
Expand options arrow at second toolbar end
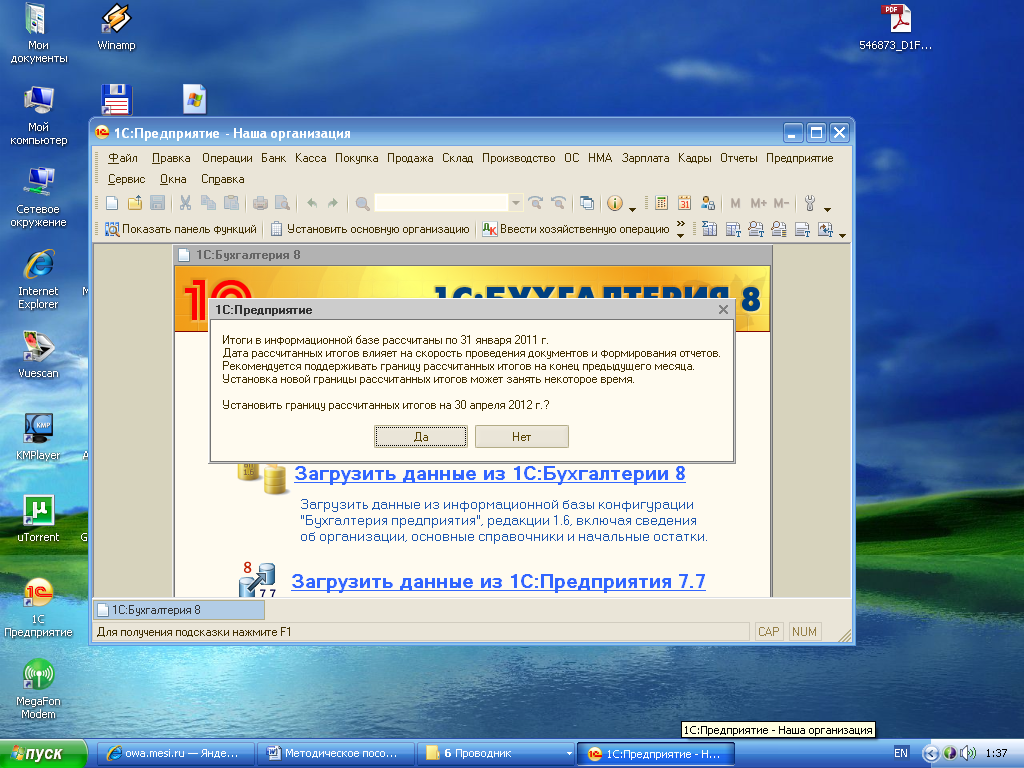(842, 235)
